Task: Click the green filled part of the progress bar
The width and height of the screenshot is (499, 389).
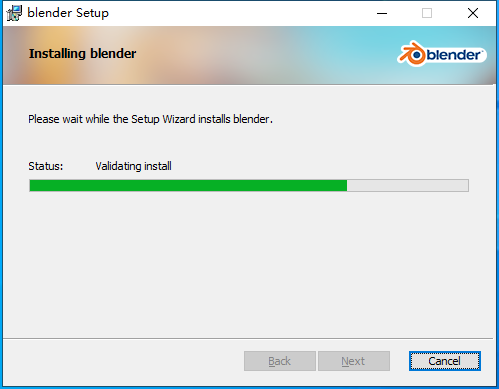Action: 188,185
